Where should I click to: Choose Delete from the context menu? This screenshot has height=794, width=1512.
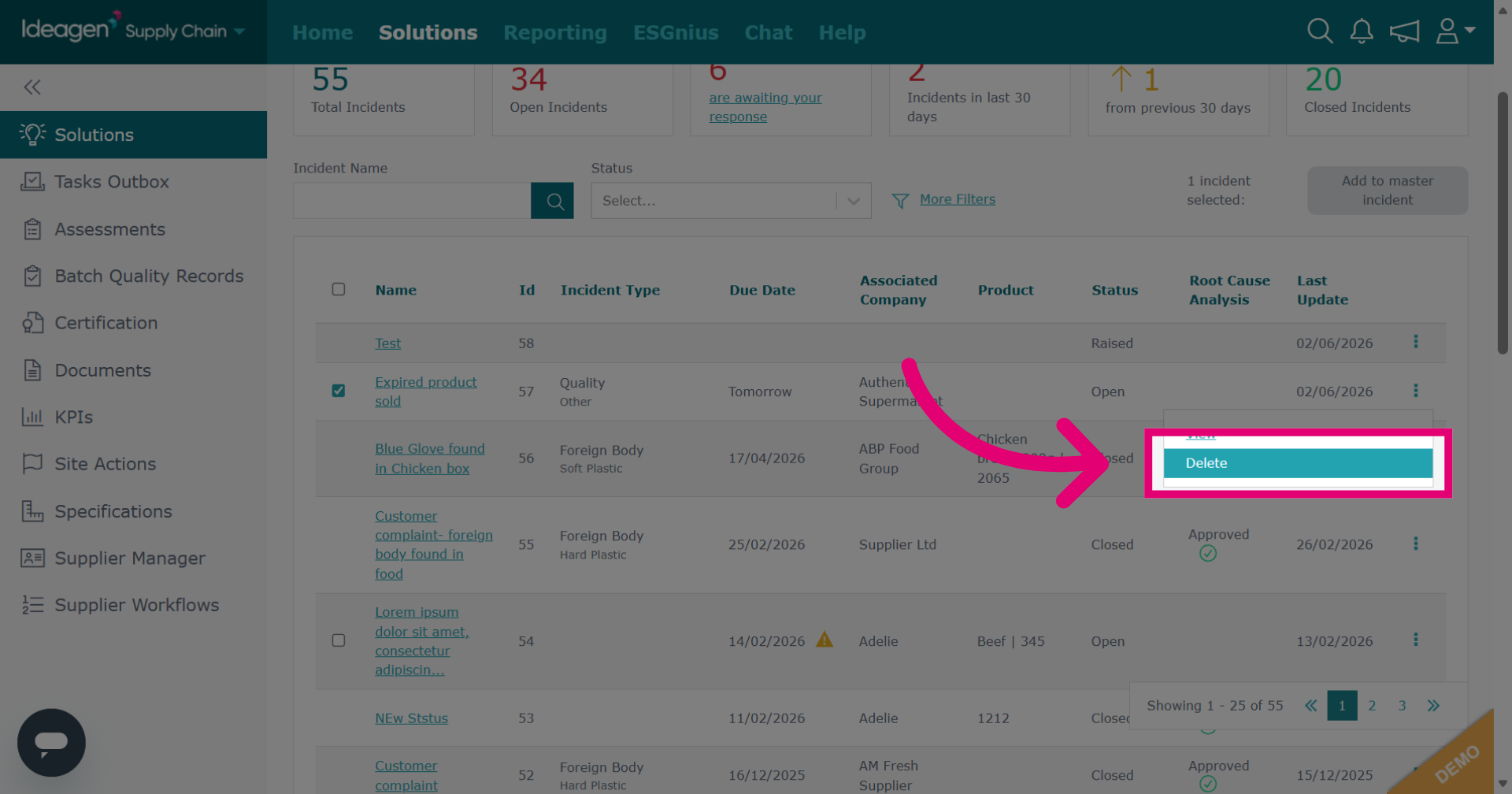(1298, 463)
